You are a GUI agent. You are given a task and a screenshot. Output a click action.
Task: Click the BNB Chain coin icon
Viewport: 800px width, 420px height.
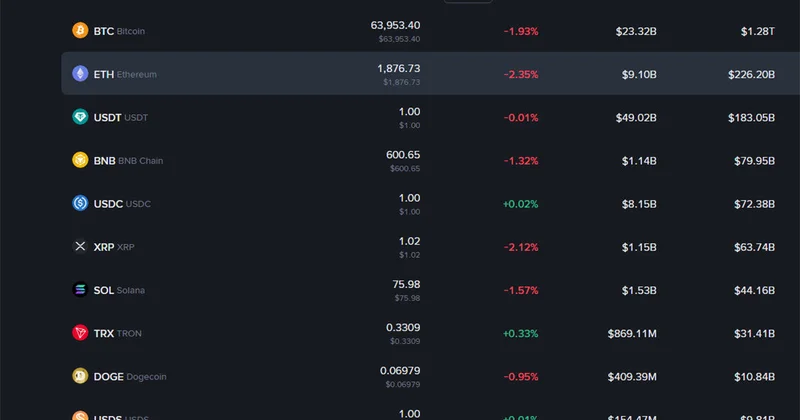[x=80, y=160]
